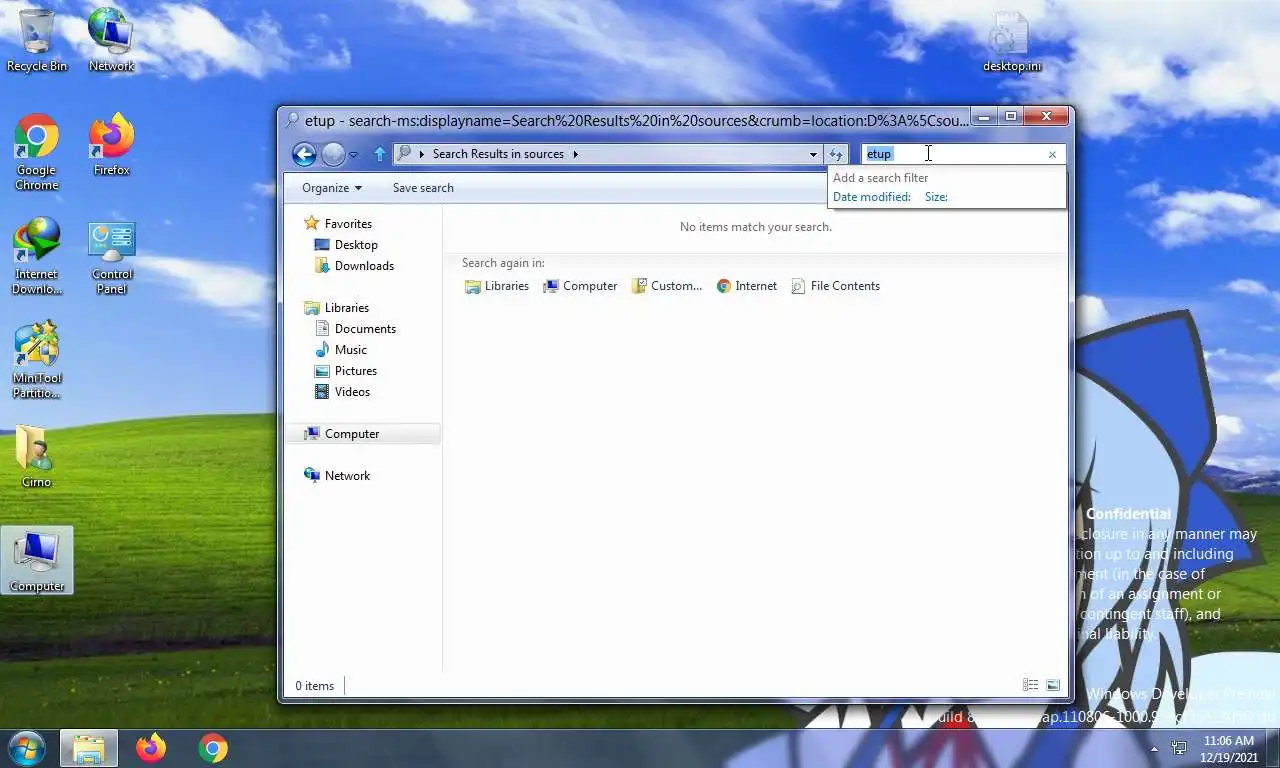Open the Start menu orb
The height and width of the screenshot is (768, 1280).
pos(25,748)
